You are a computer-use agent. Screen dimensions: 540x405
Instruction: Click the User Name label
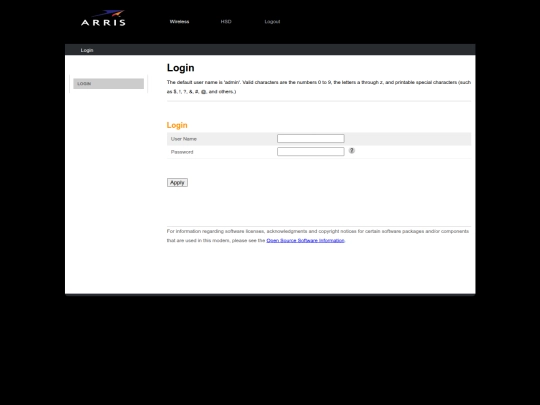(x=184, y=139)
